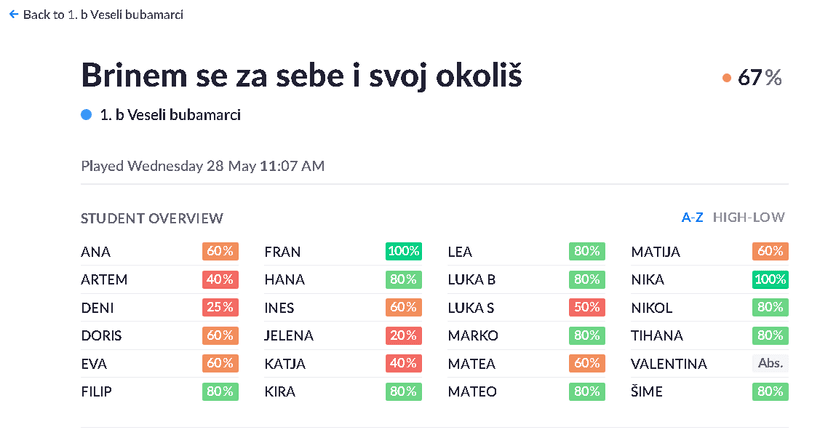Image resolution: width=828 pixels, height=430 pixels.
Task: Select student MATEA
Action: (x=471, y=364)
